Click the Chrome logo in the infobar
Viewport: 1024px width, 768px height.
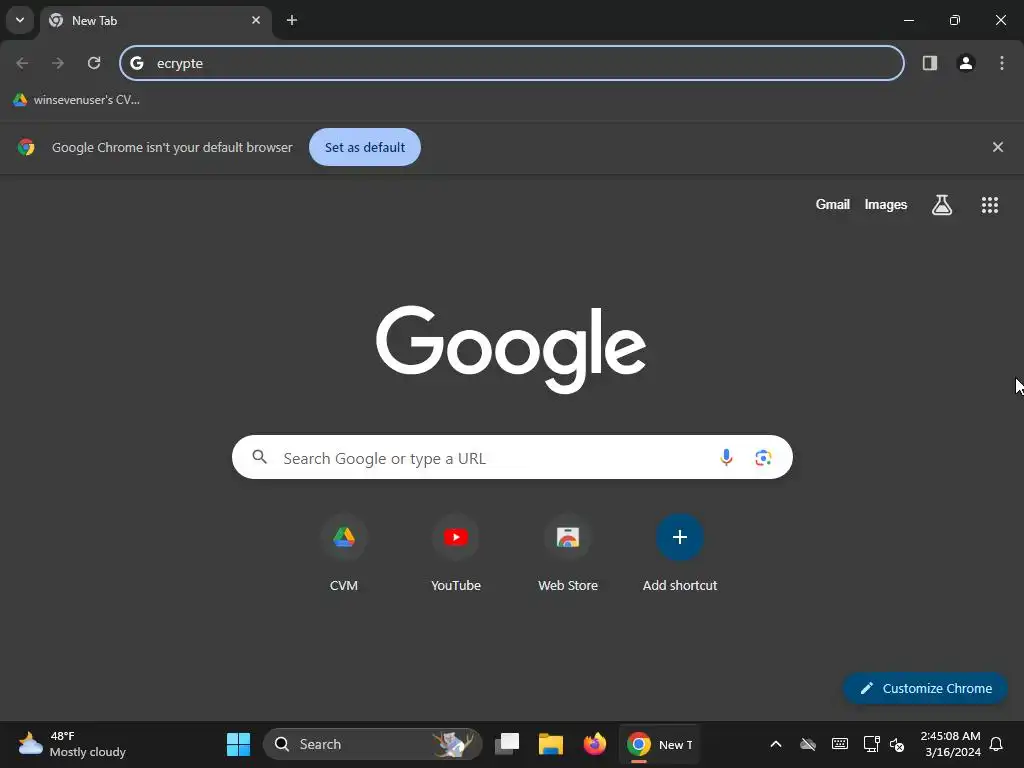click(x=26, y=147)
